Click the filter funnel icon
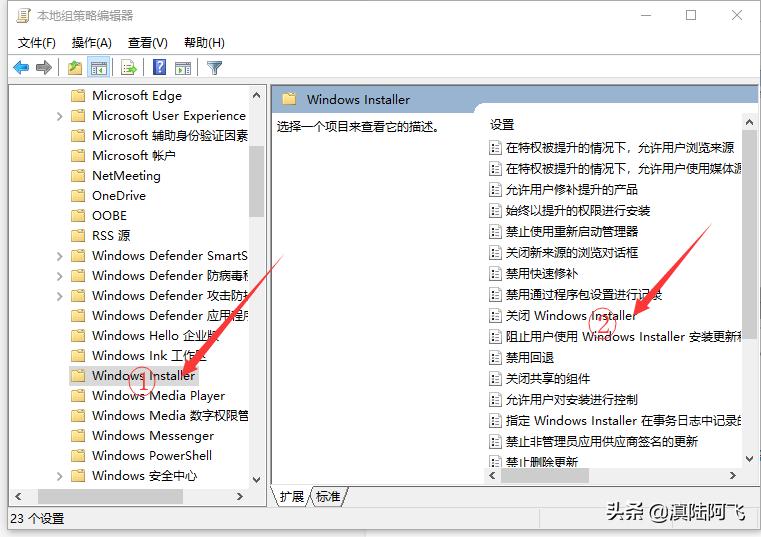 click(215, 67)
